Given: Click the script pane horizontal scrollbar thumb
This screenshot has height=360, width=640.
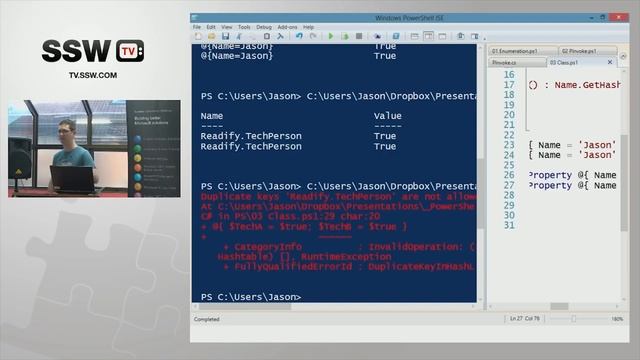Looking at the screenshot, I should [x=559, y=307].
